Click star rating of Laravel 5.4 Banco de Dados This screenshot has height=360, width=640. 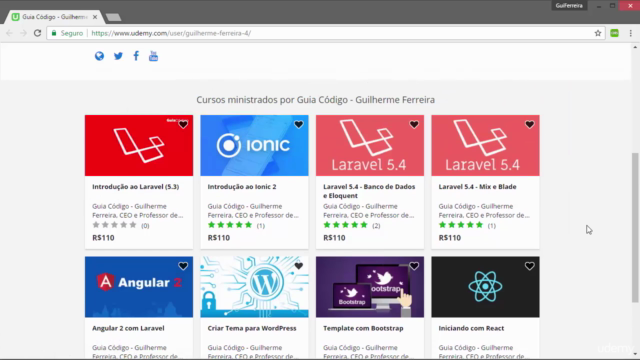[x=345, y=225]
